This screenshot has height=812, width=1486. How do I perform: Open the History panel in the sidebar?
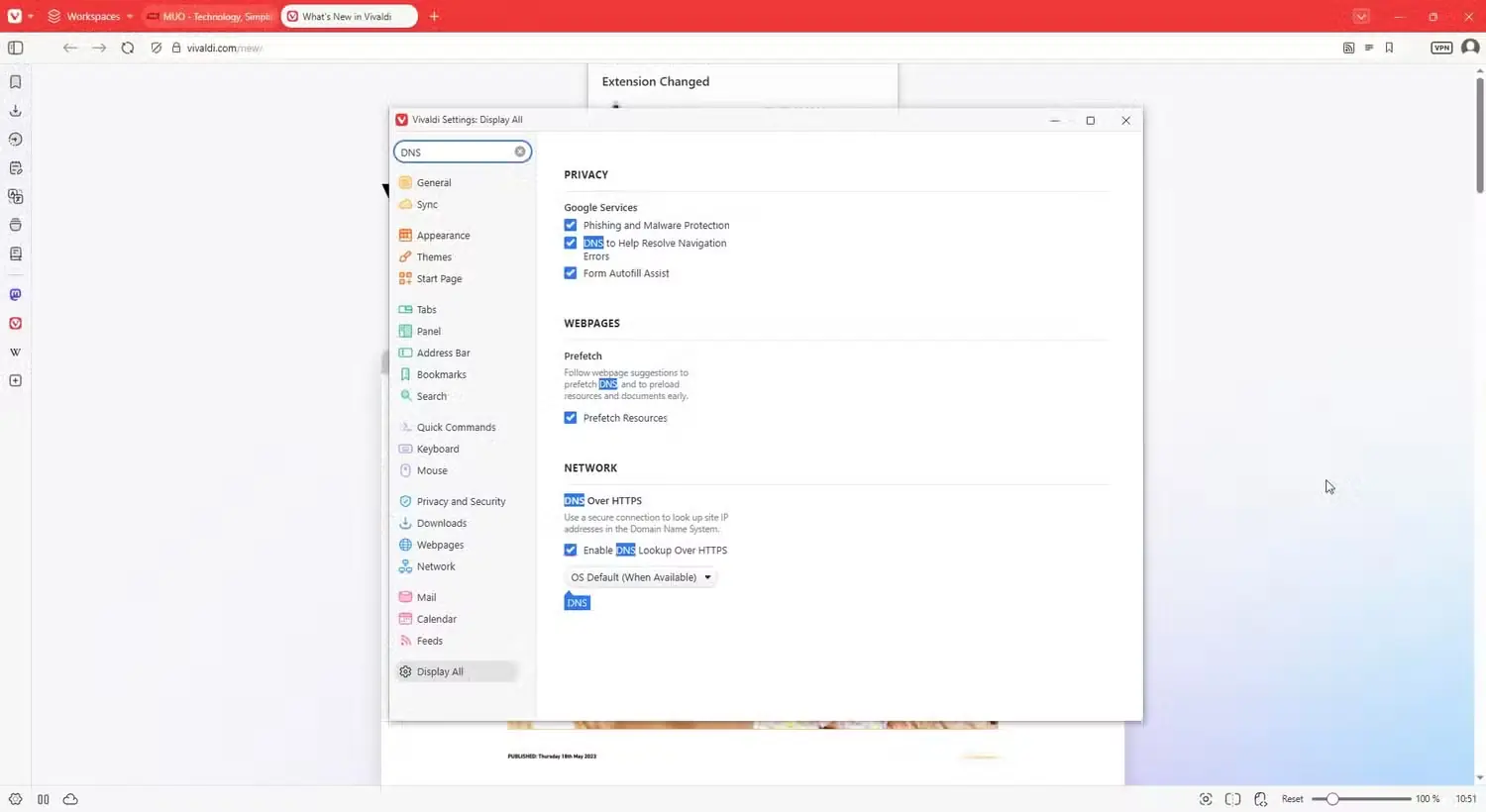(x=16, y=140)
